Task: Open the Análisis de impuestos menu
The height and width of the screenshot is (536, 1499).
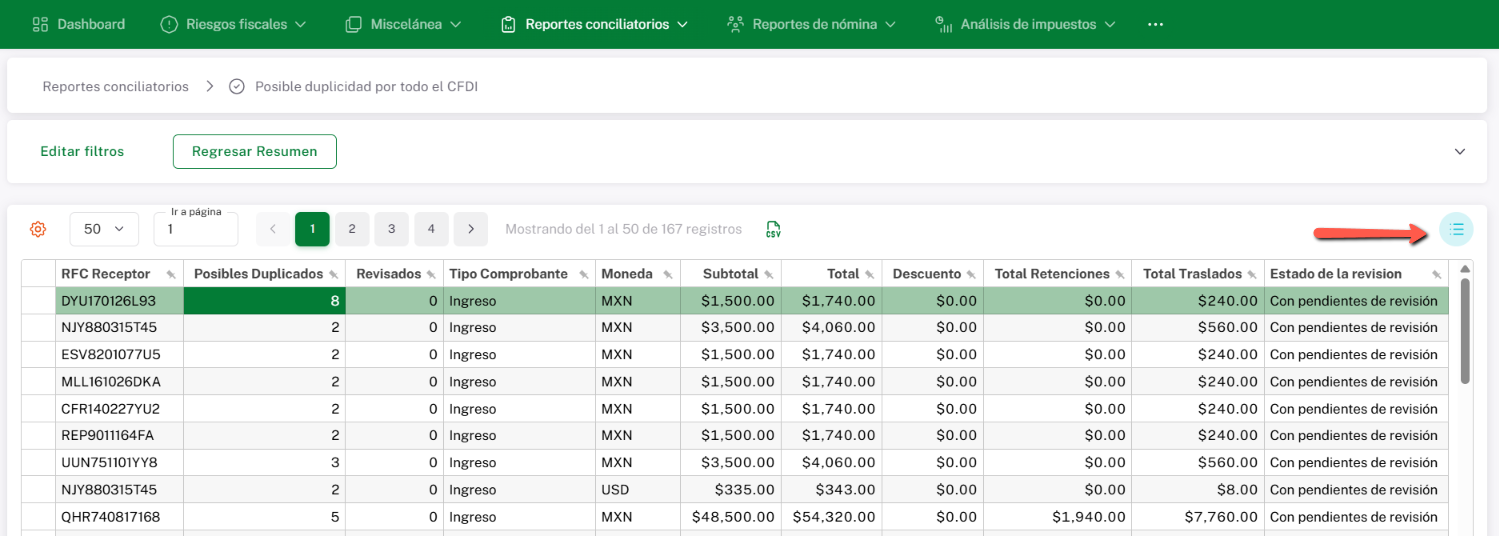Action: pos(1027,24)
